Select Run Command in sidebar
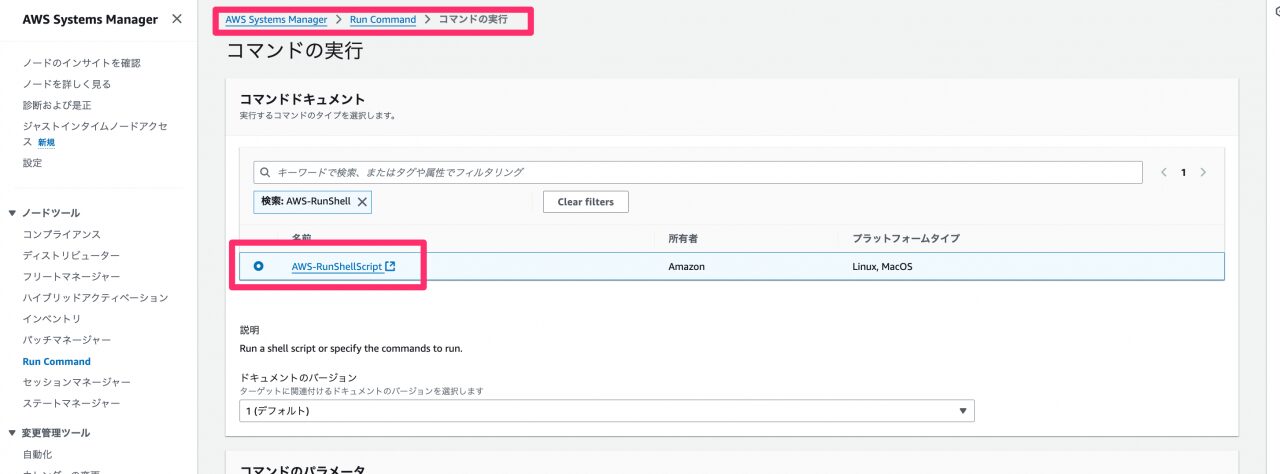 coord(57,362)
